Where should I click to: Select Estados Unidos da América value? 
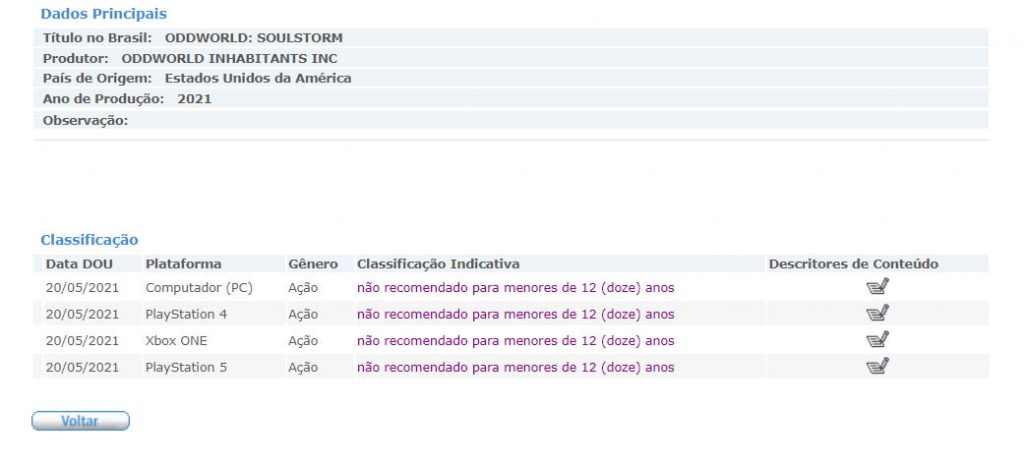pyautogui.click(x=258, y=78)
